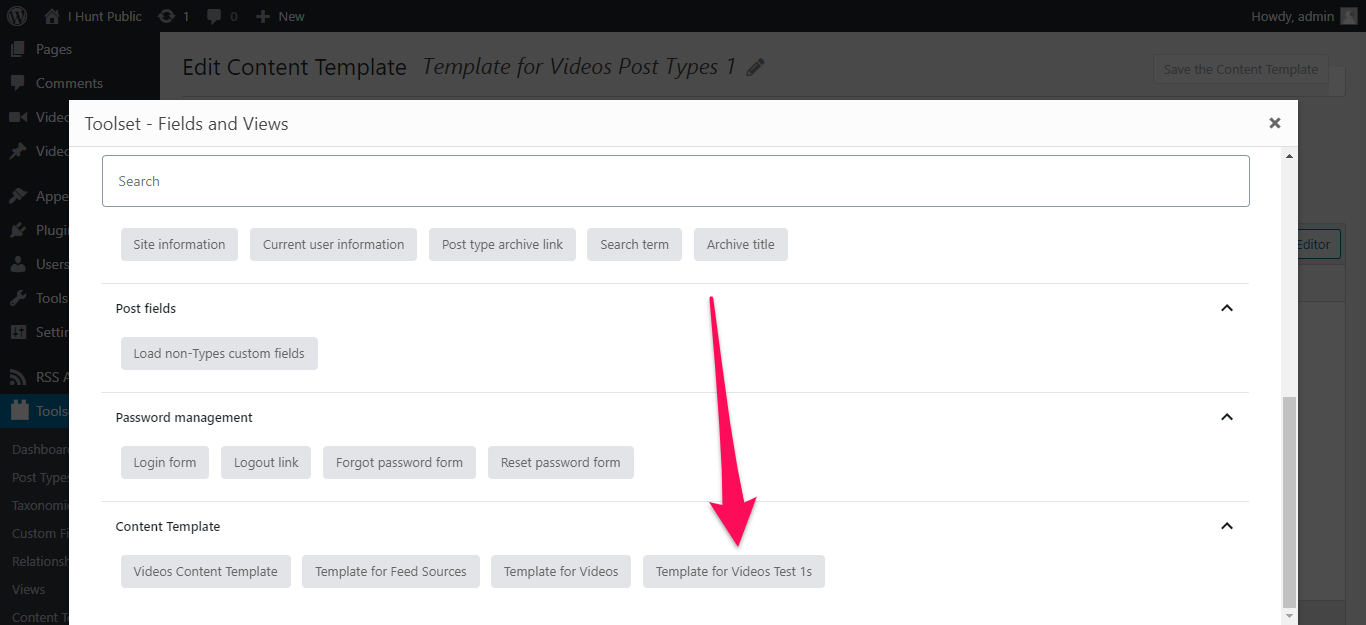
Task: Click the New content plus button
Action: pyautogui.click(x=280, y=16)
